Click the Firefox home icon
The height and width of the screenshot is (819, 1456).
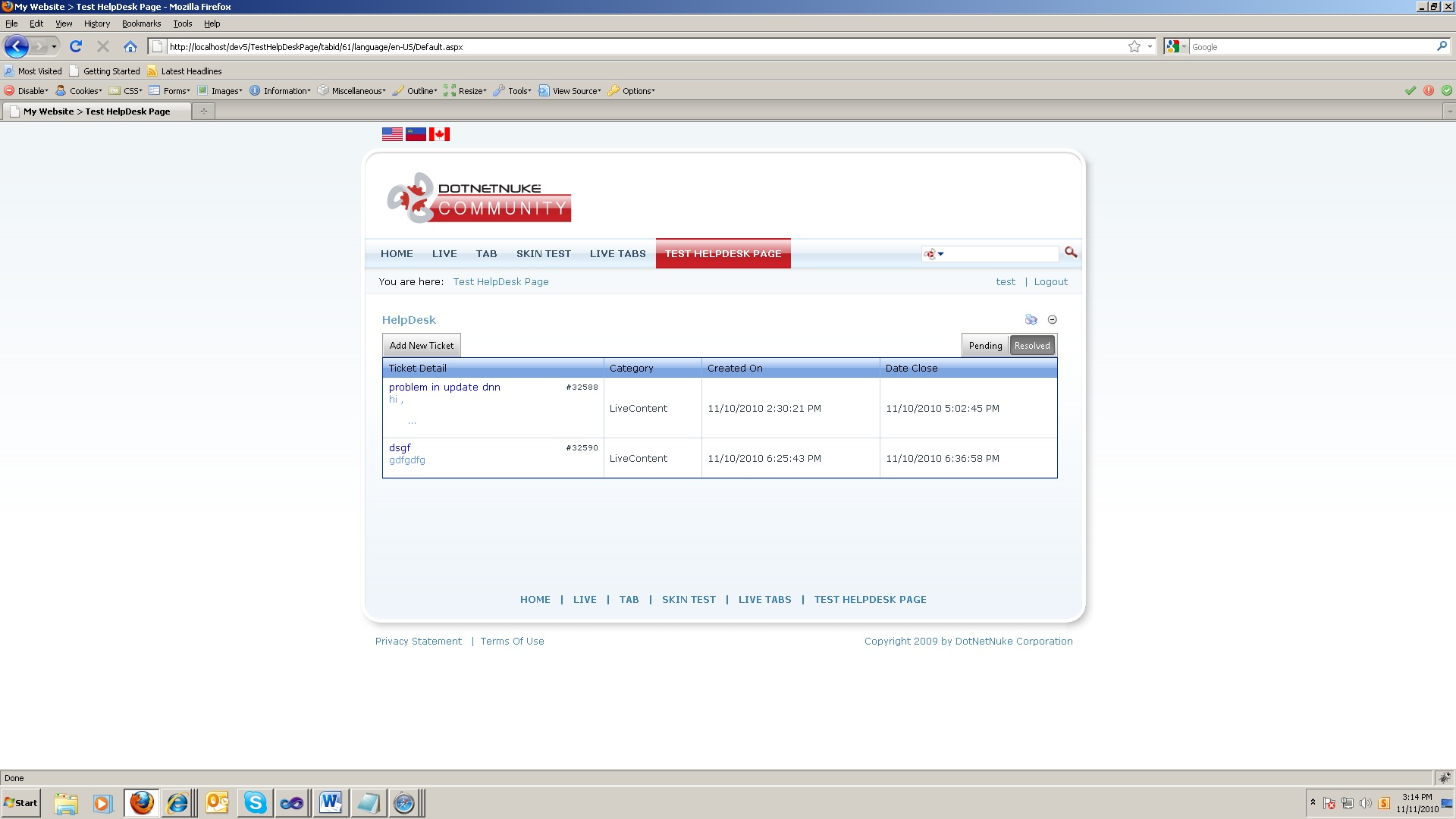click(x=130, y=47)
